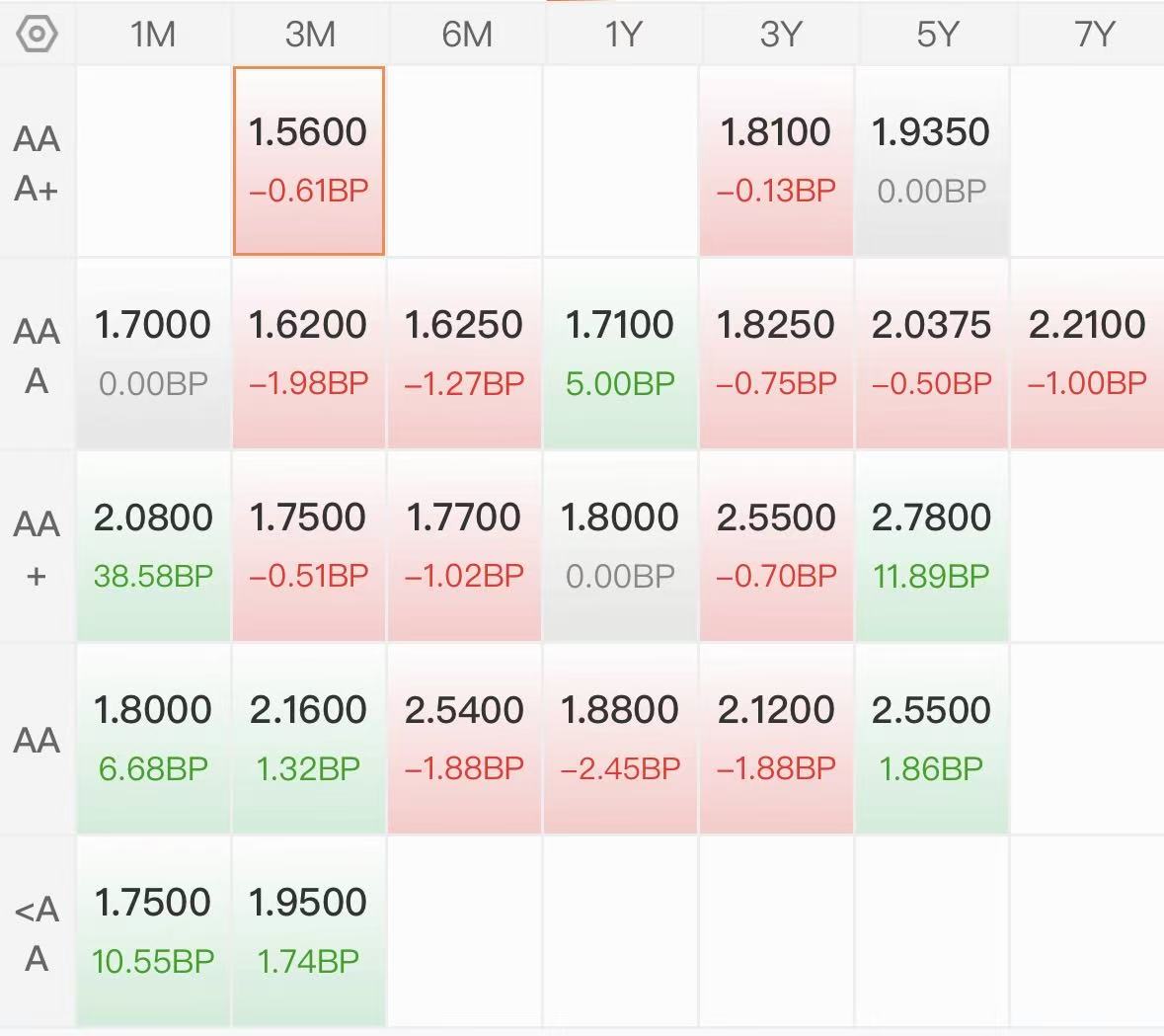Viewport: 1164px width, 1036px height.
Task: Select the 3M column header
Action: tap(309, 35)
